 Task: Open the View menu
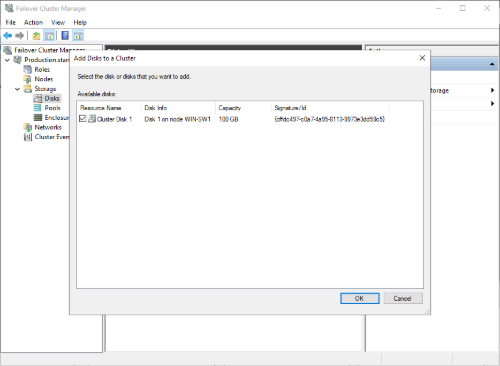tap(58, 22)
